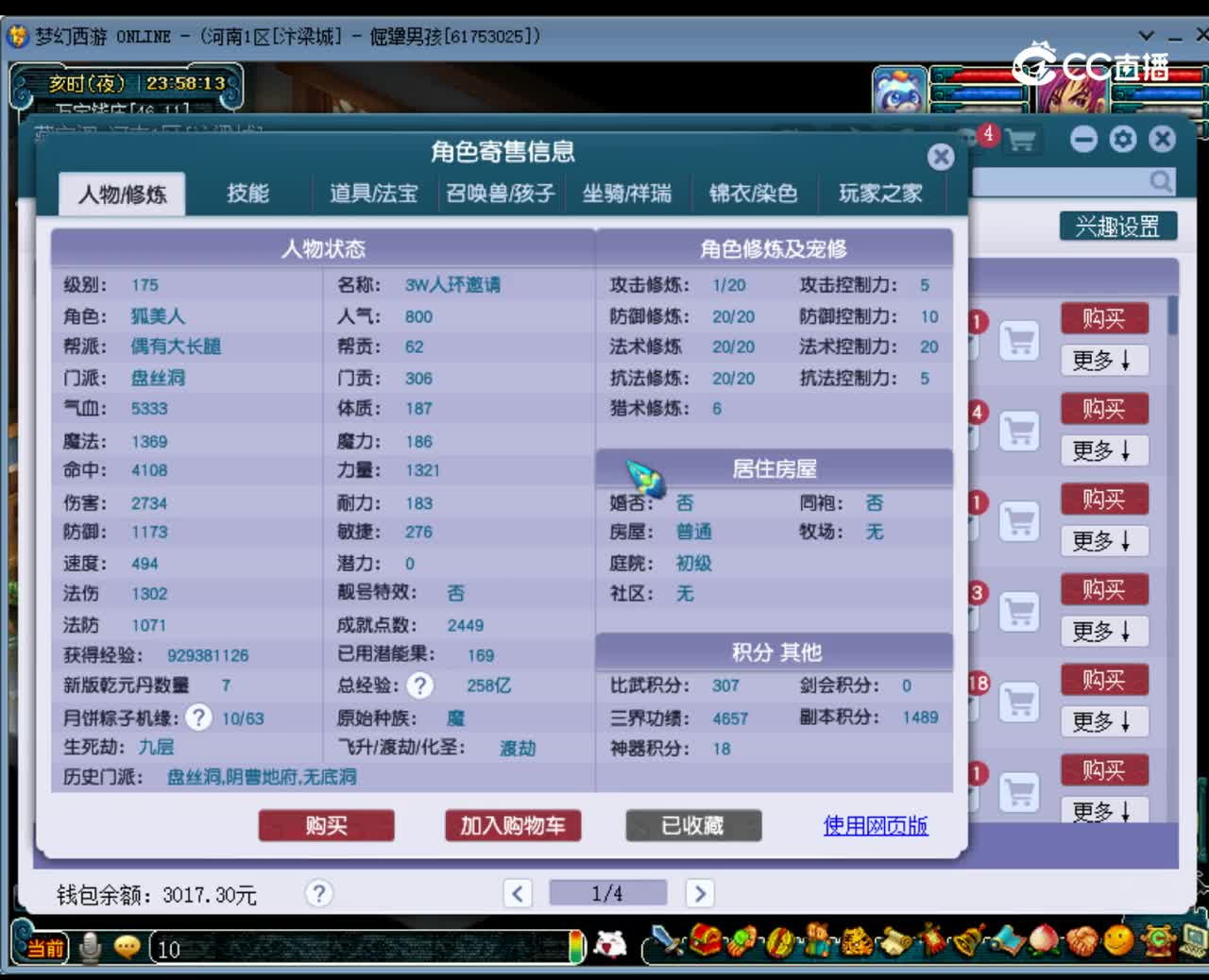
Task: Click the chat volume color meter bar
Action: click(575, 947)
